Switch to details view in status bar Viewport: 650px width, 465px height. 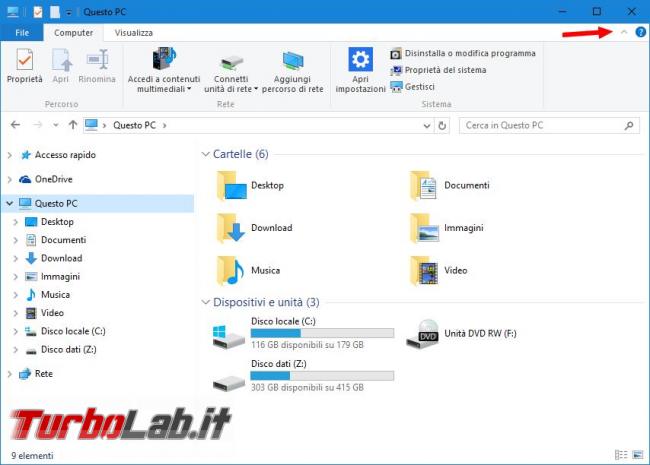pyautogui.click(x=621, y=455)
